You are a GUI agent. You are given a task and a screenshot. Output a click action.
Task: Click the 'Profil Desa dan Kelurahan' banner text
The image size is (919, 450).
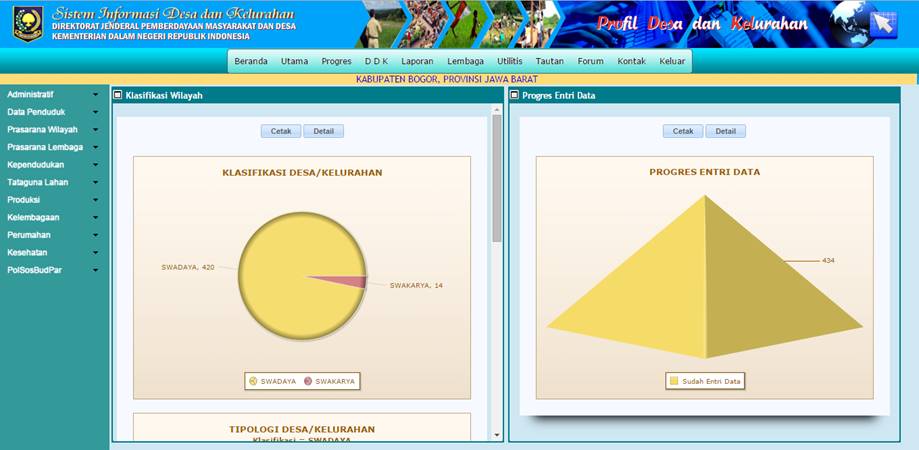click(702, 24)
